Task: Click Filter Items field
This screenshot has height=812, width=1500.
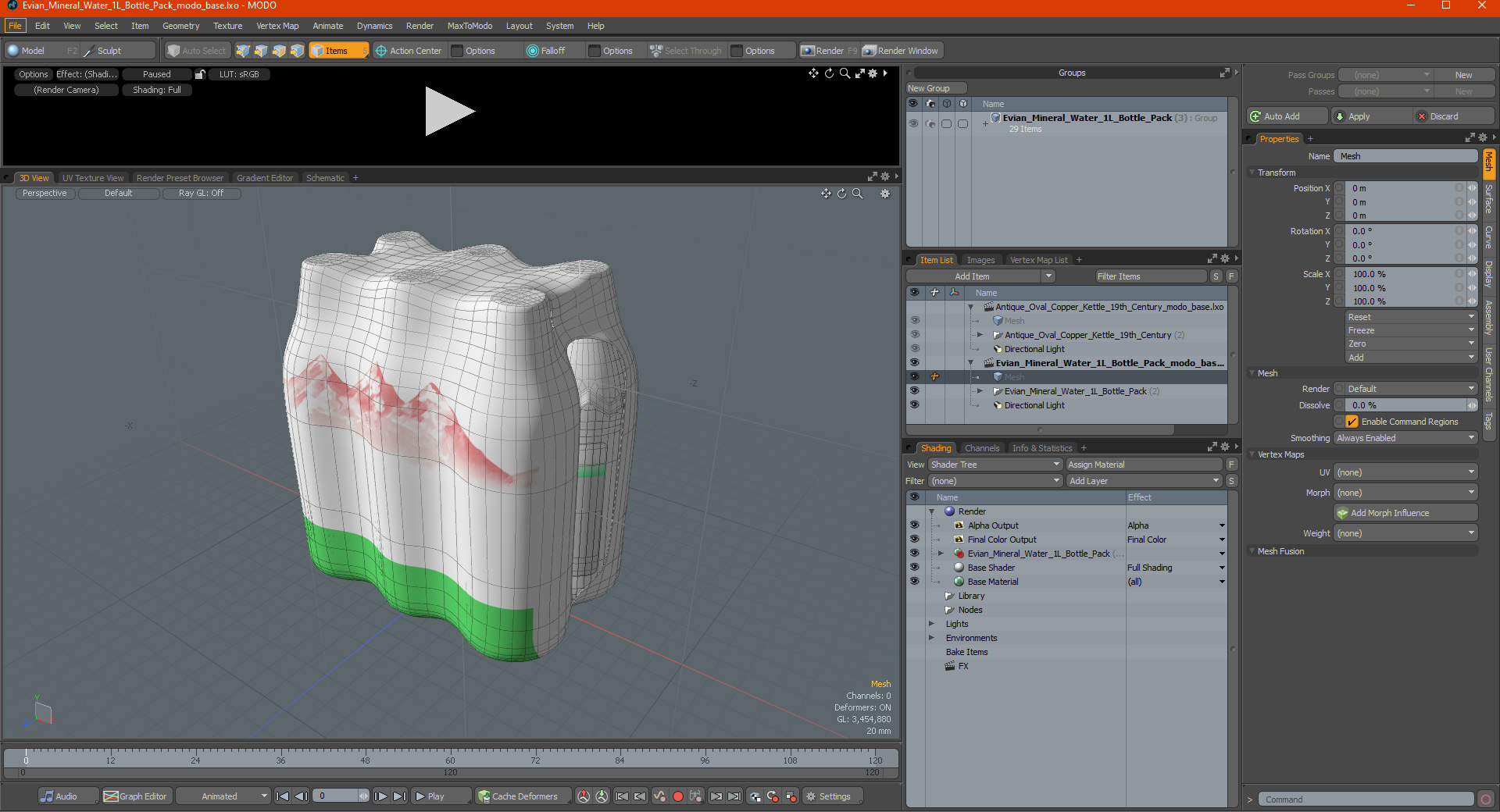Action: point(1150,276)
